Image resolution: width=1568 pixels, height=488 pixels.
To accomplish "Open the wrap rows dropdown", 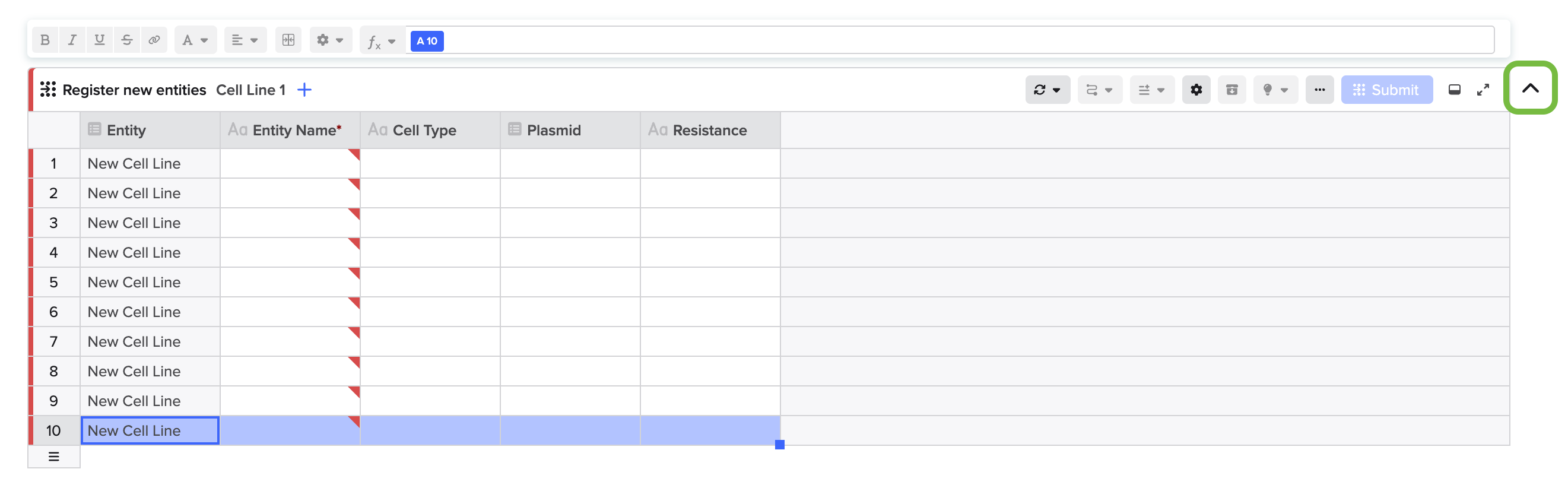I will (x=1099, y=90).
